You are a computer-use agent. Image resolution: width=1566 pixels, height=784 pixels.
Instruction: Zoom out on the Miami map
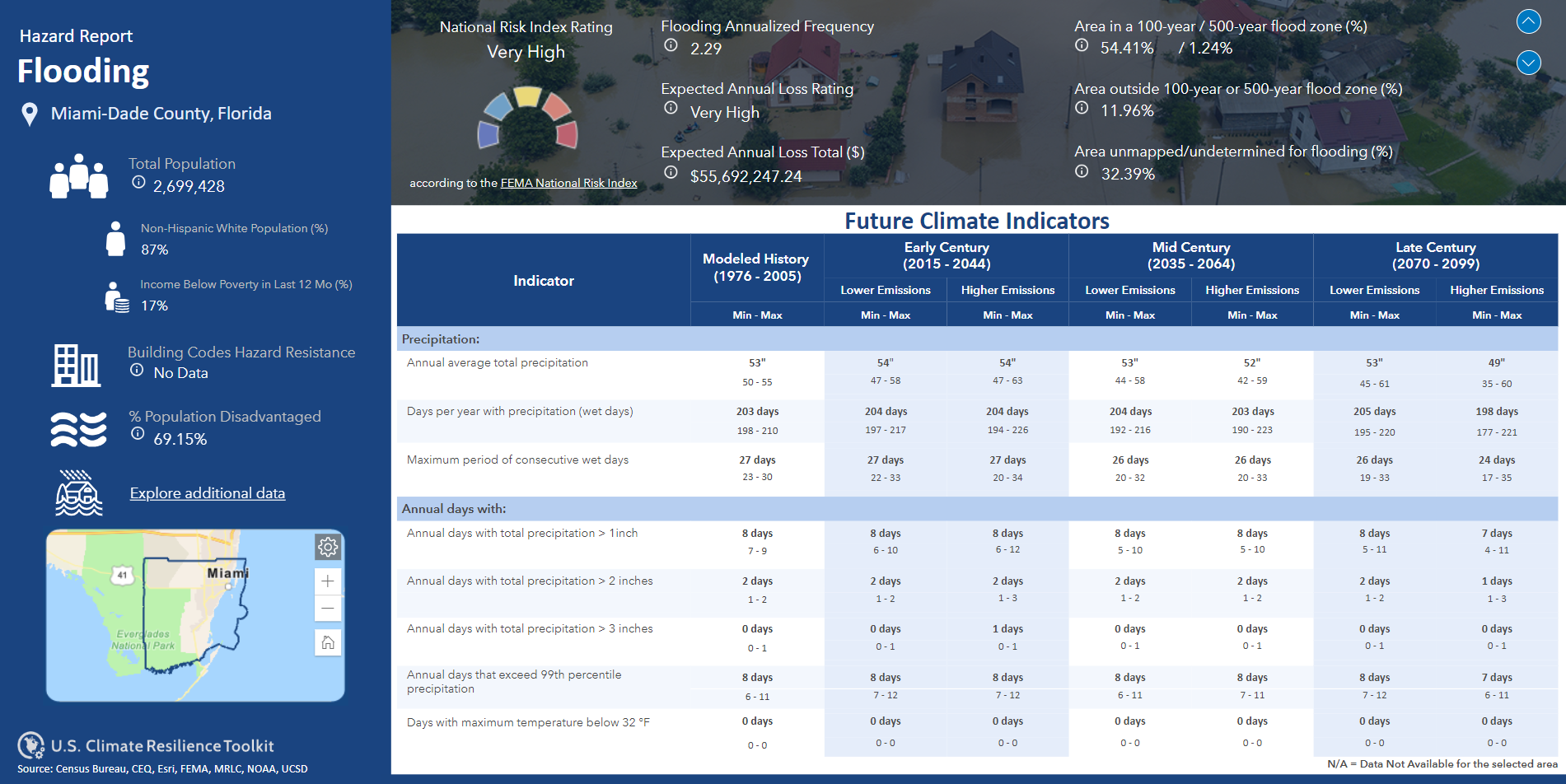coord(328,609)
